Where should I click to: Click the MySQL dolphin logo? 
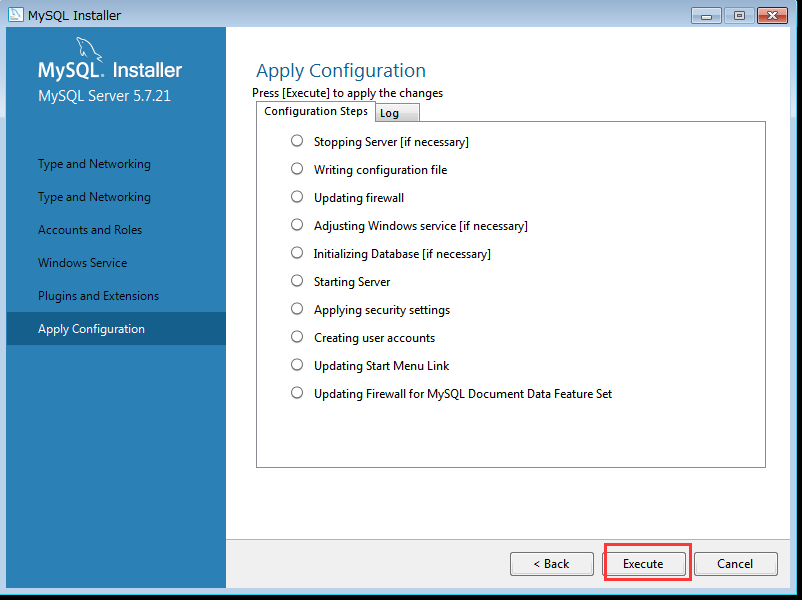click(89, 49)
